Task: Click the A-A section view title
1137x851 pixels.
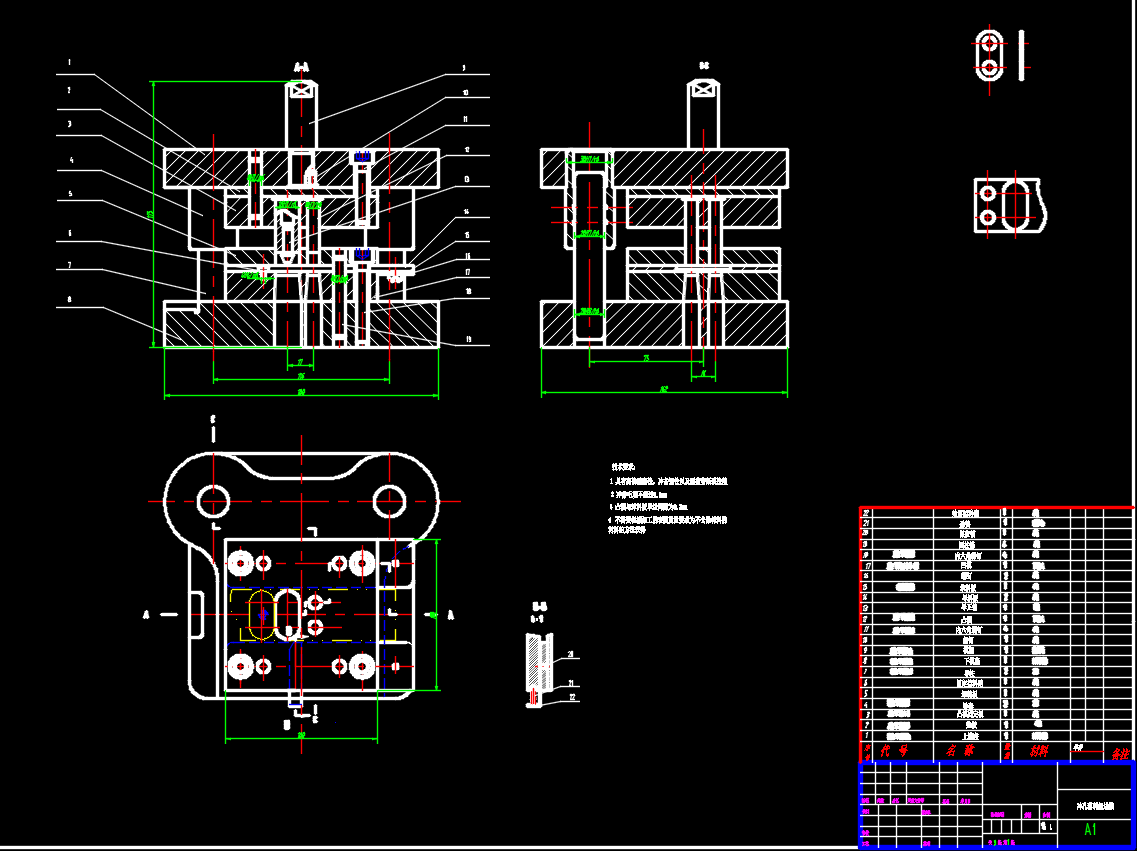Action: point(301,68)
